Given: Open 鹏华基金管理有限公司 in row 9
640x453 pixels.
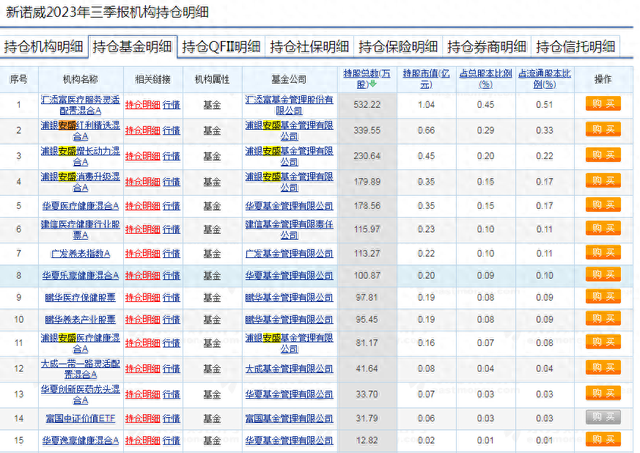Looking at the screenshot, I should click(x=289, y=298).
